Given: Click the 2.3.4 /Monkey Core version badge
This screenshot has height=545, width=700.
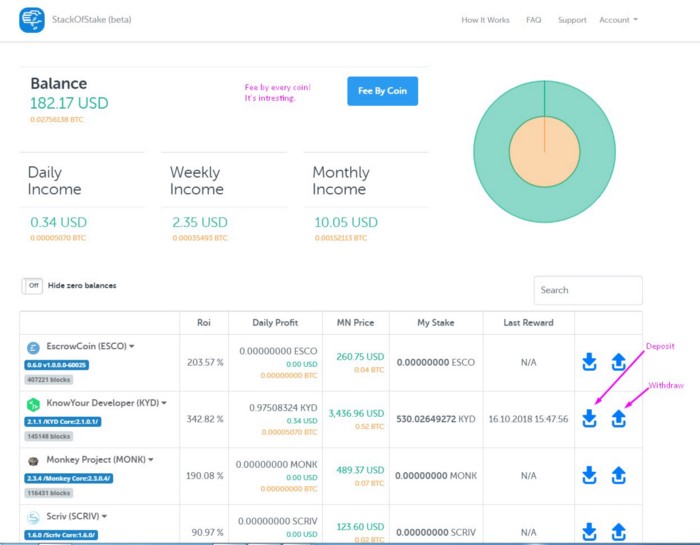Looking at the screenshot, I should coord(68,478).
